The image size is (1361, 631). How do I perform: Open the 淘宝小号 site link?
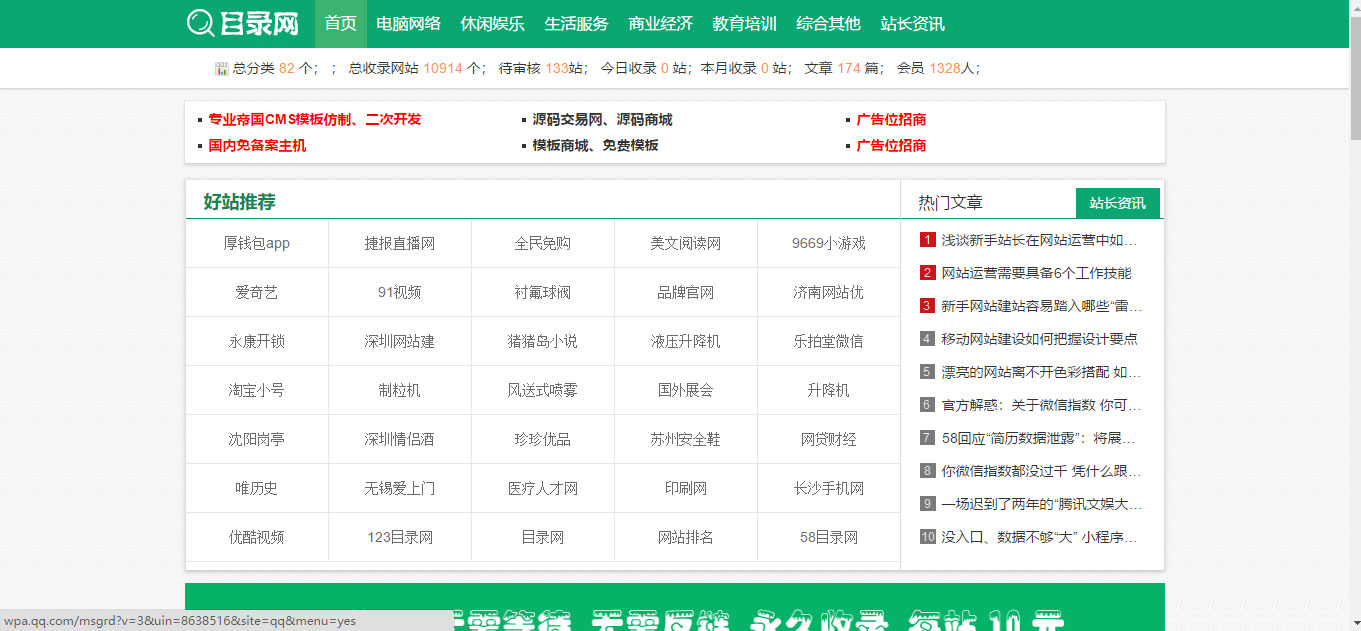coord(257,390)
